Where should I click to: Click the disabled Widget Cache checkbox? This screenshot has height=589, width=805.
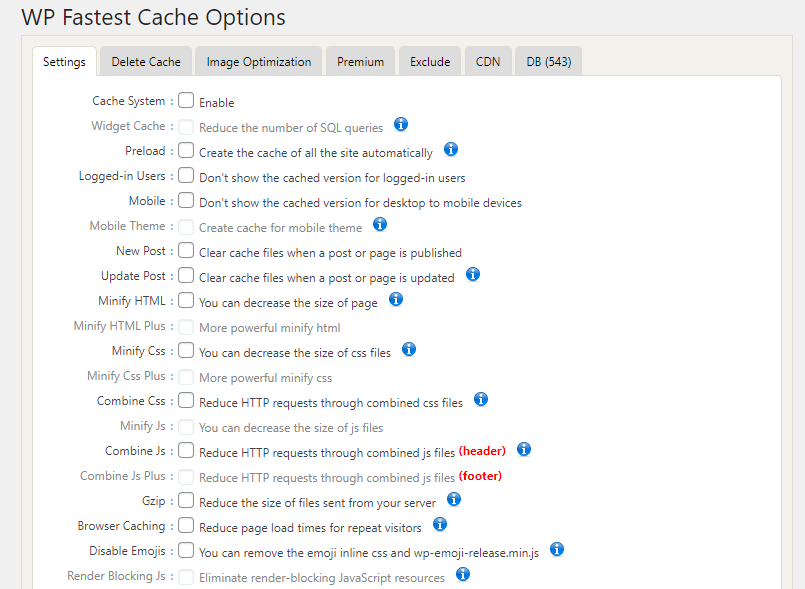click(x=186, y=127)
